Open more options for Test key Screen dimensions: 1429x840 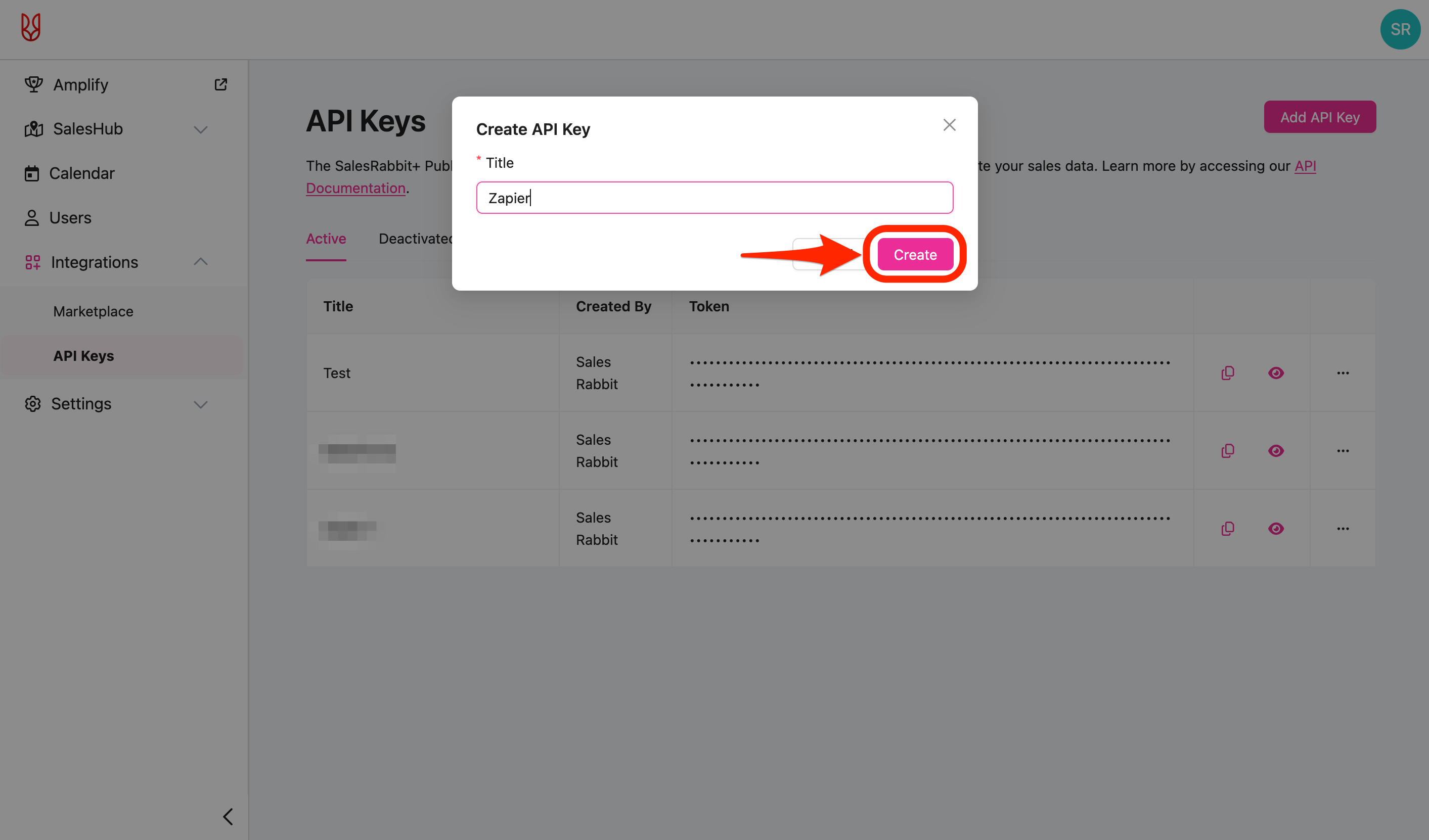[x=1342, y=373]
